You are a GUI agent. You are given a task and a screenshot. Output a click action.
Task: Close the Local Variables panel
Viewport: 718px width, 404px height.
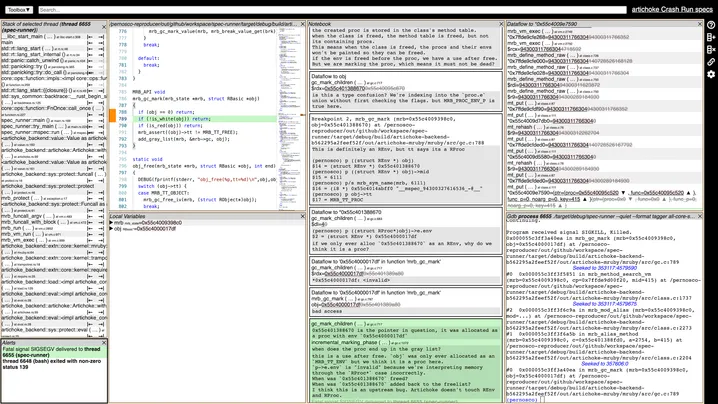(302, 216)
